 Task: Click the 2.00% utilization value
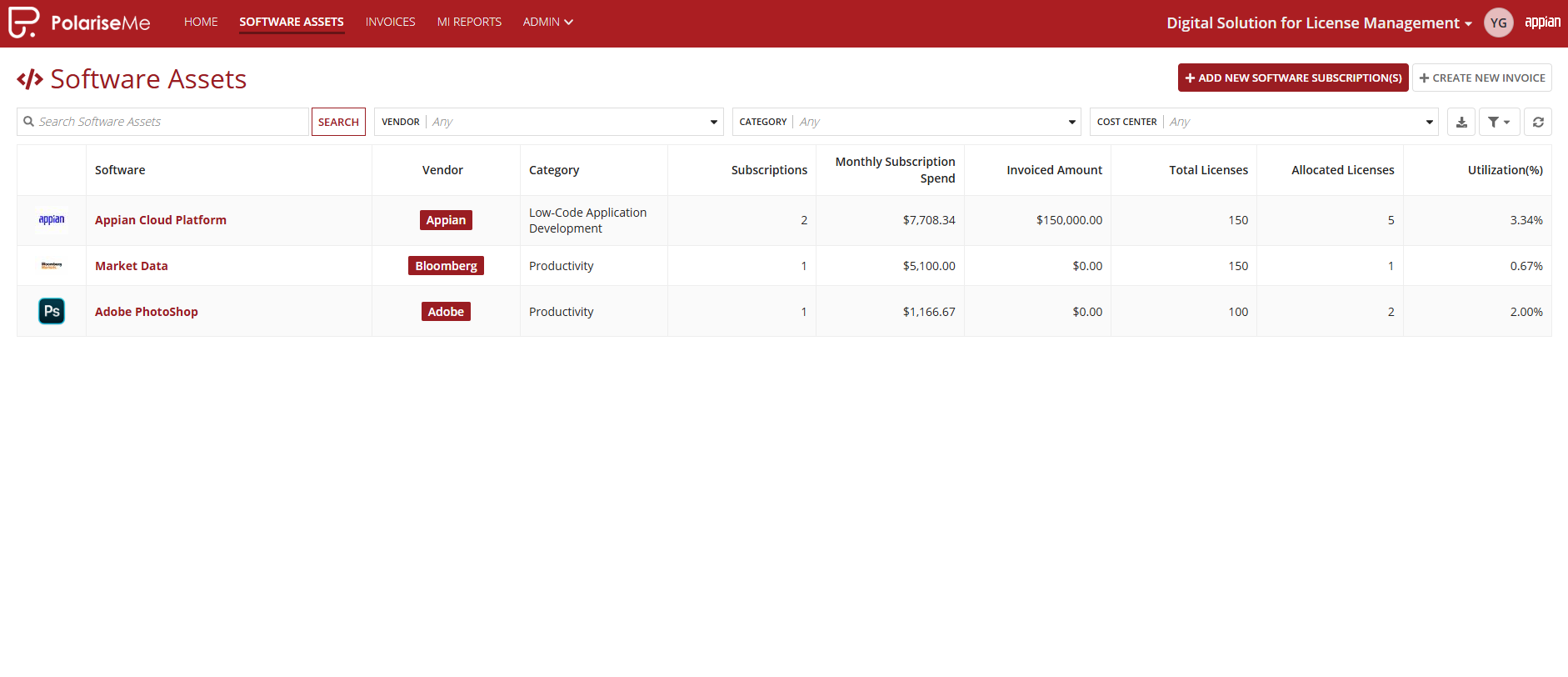[x=1526, y=312]
